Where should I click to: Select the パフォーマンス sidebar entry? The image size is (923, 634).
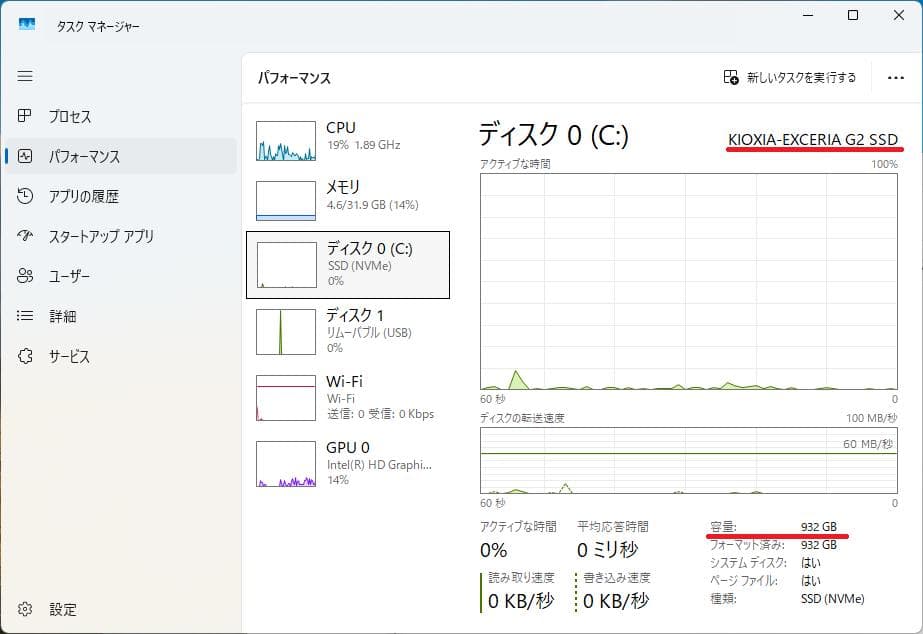[66, 156]
